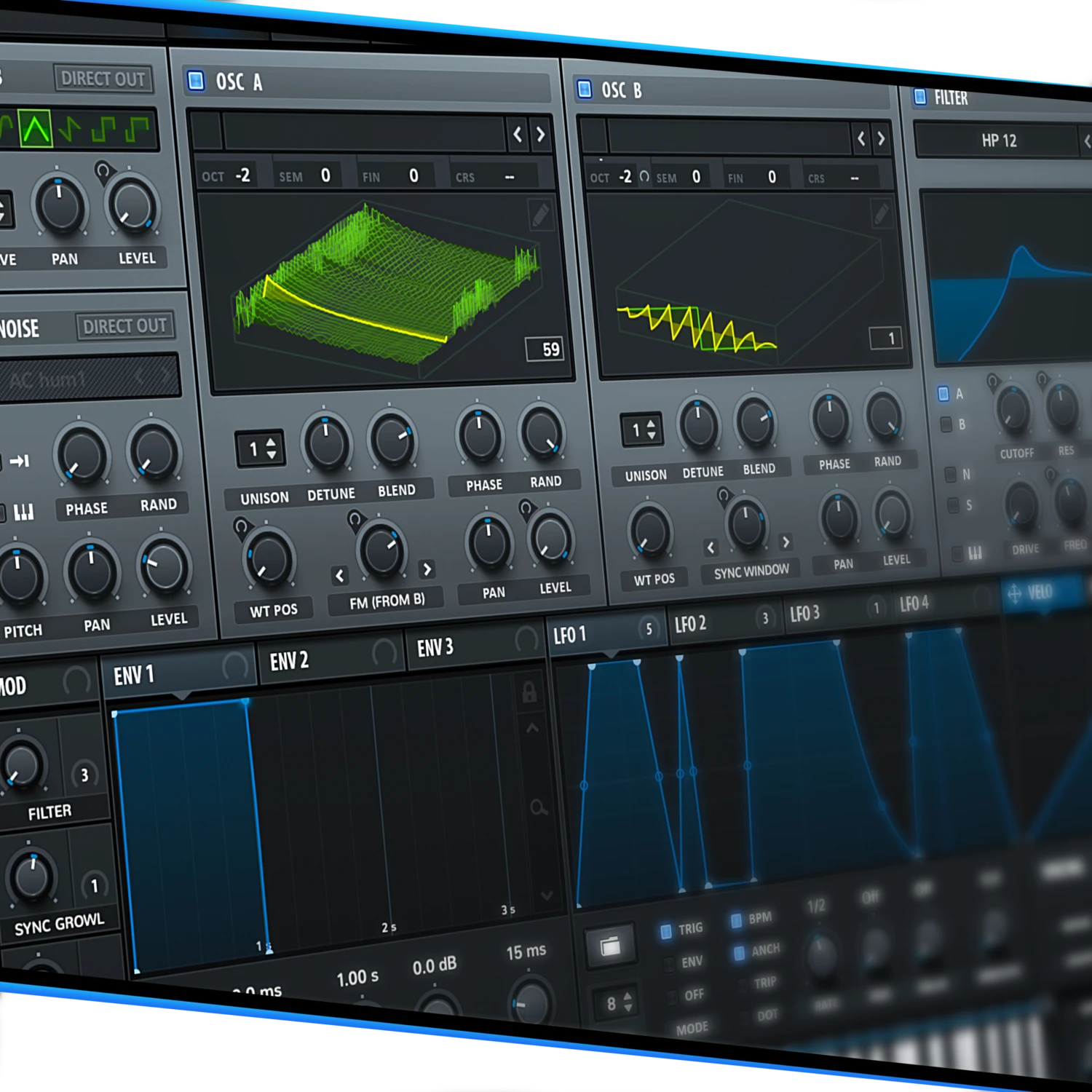The image size is (1092, 1092).
Task: Go to next OSC A wavetable
Action: click(x=540, y=135)
